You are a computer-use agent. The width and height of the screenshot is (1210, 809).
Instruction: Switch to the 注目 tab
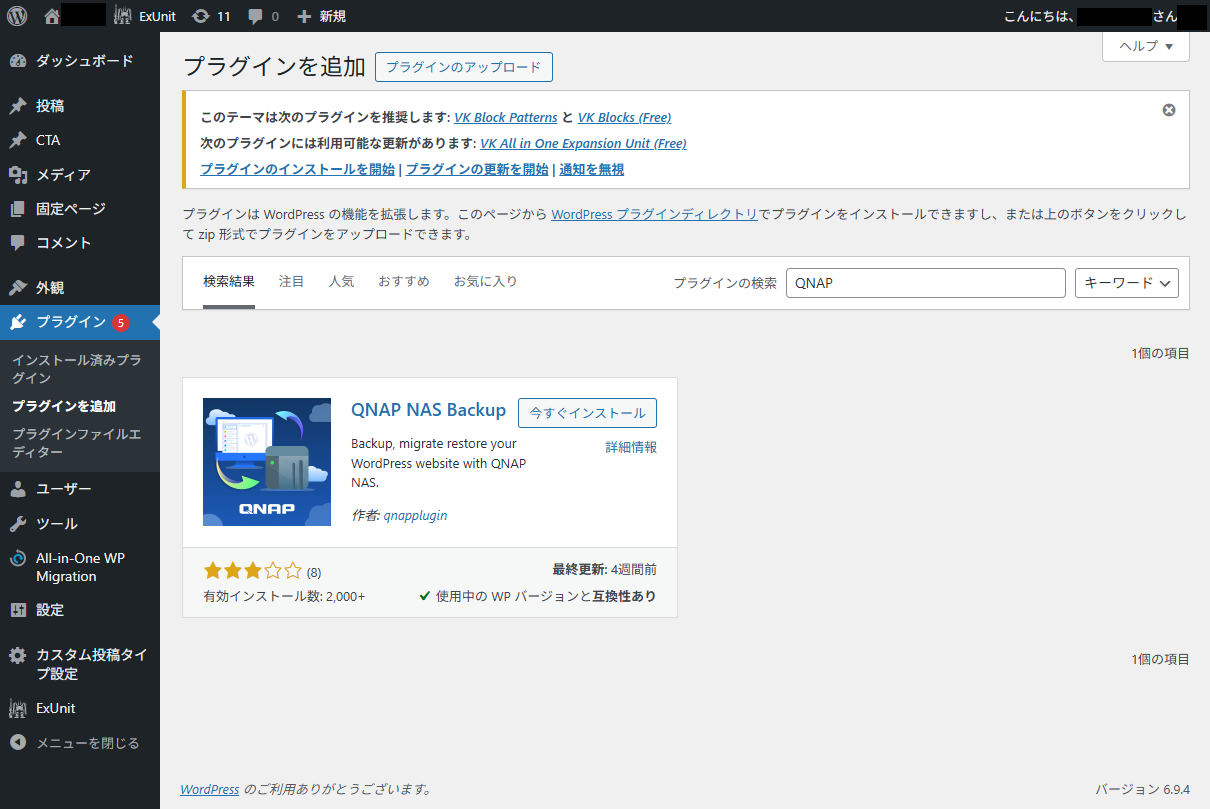[291, 282]
